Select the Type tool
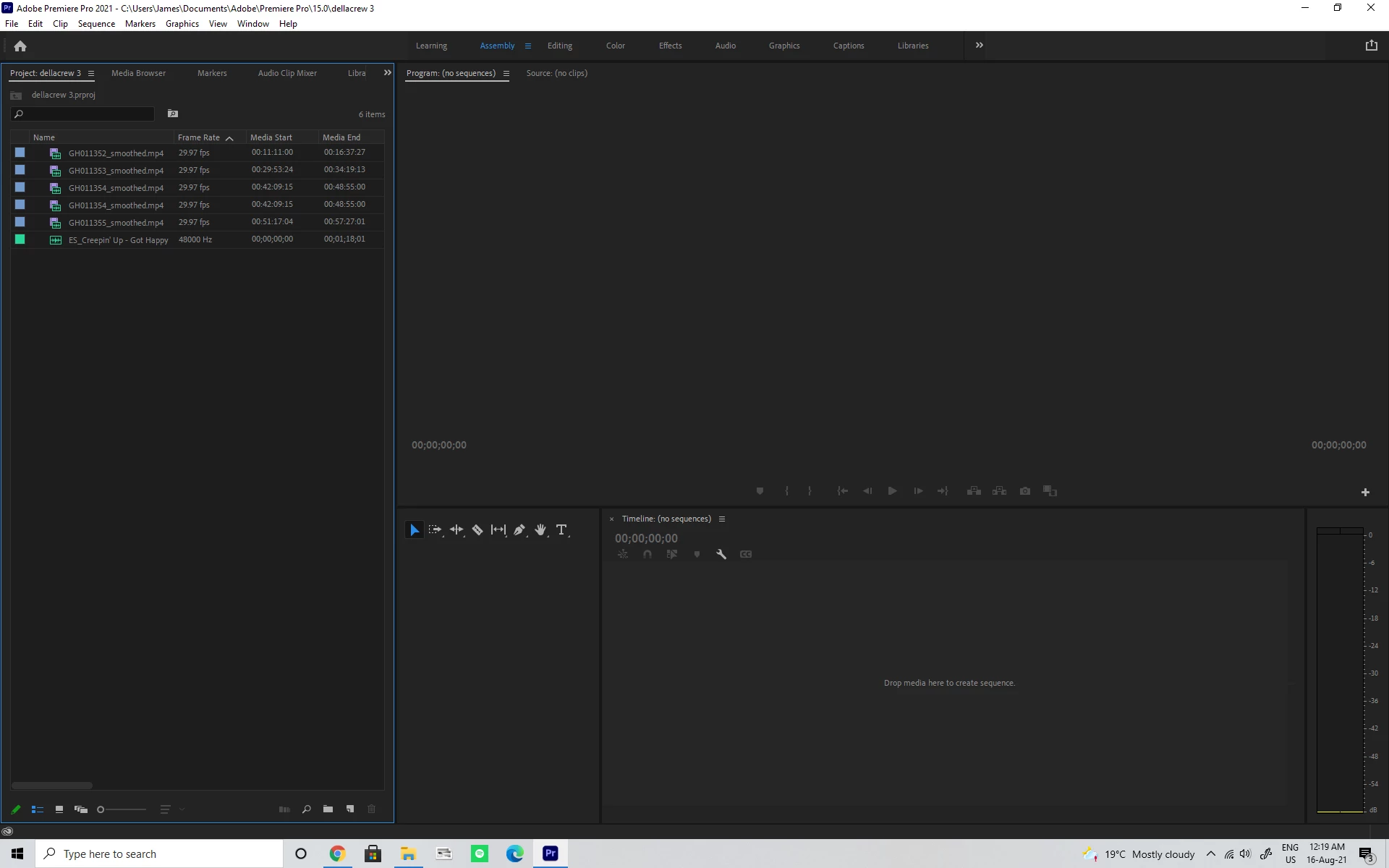 [561, 530]
